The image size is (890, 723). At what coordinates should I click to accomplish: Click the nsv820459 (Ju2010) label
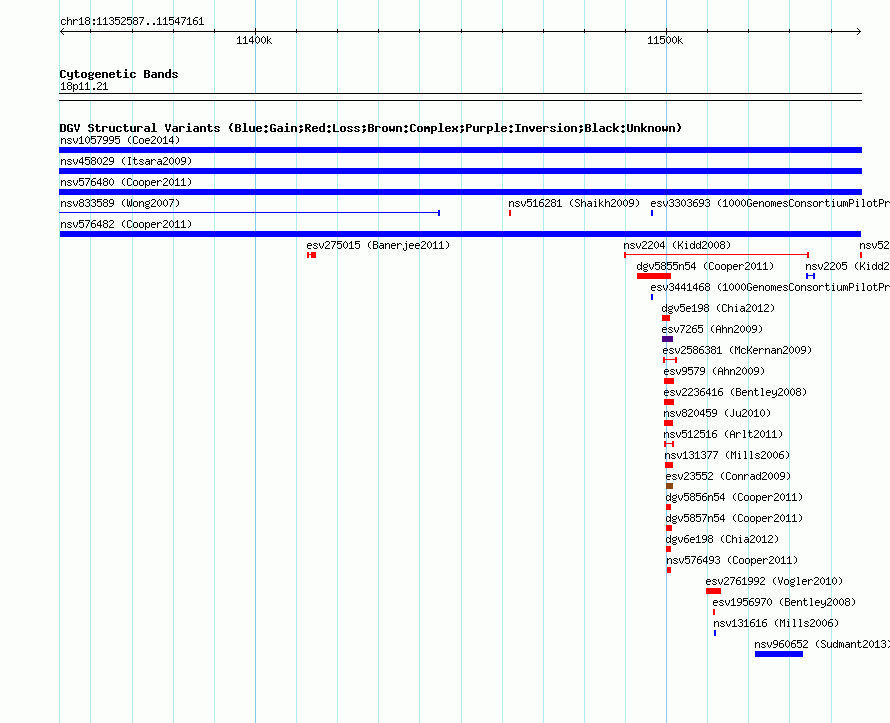point(717,413)
